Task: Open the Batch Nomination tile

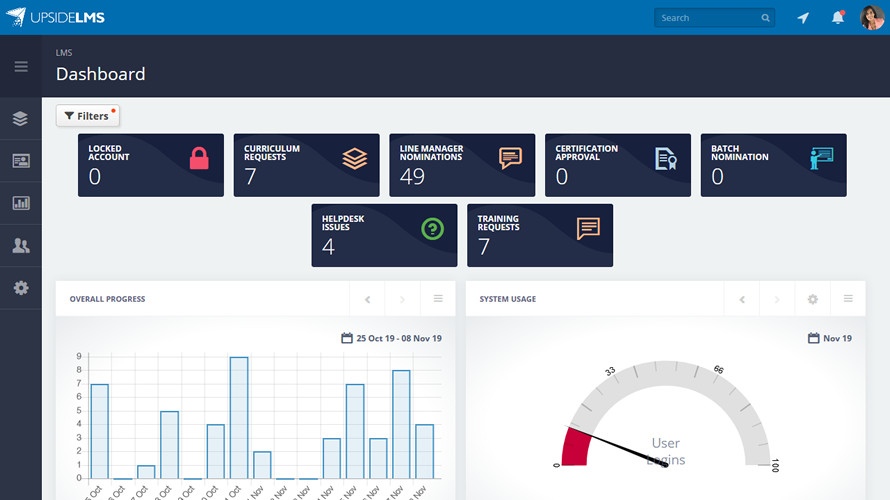Action: click(x=774, y=165)
